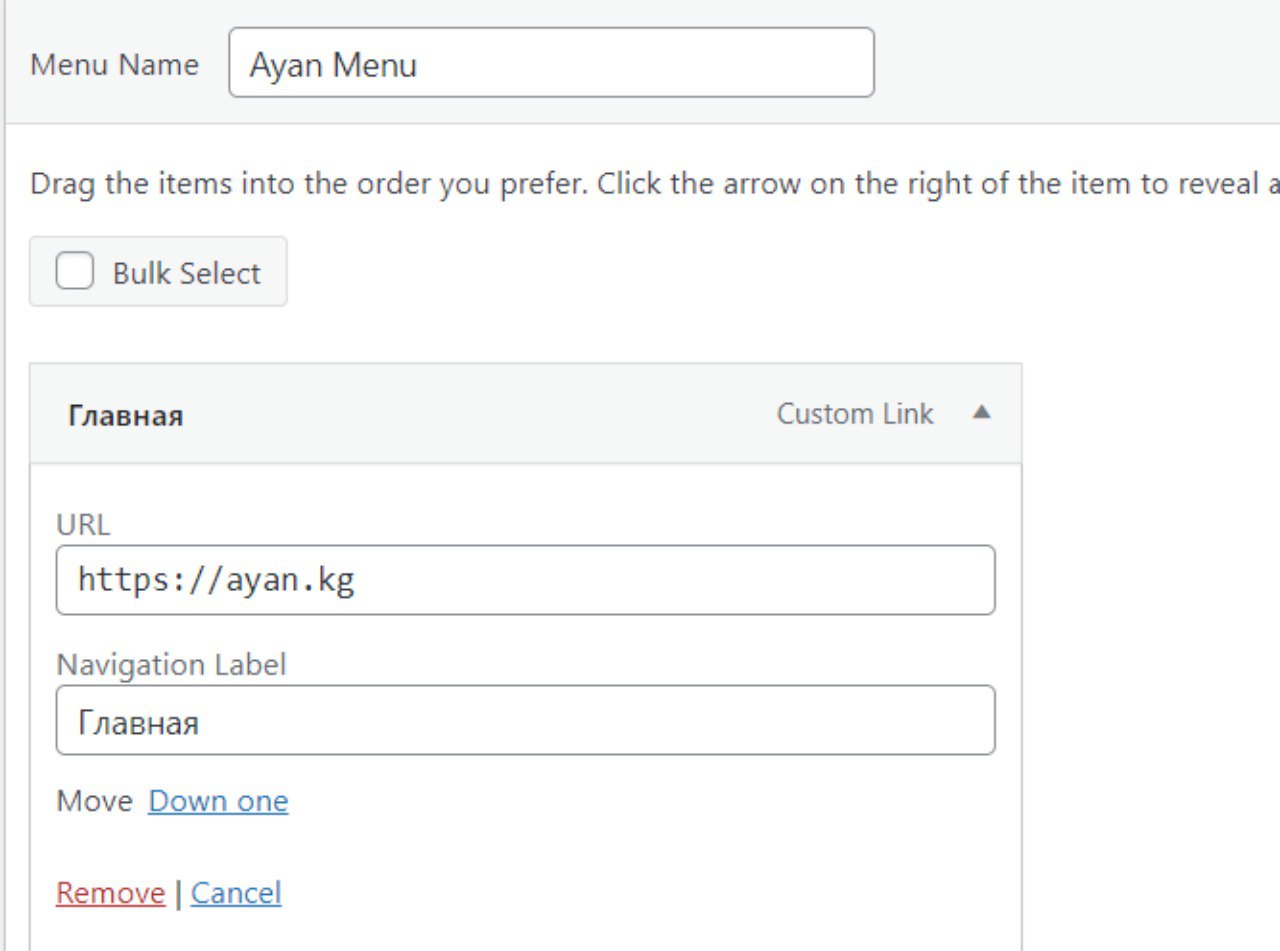Click the bold Главная item title
Image resolution: width=1280 pixels, height=951 pixels.
click(x=125, y=415)
